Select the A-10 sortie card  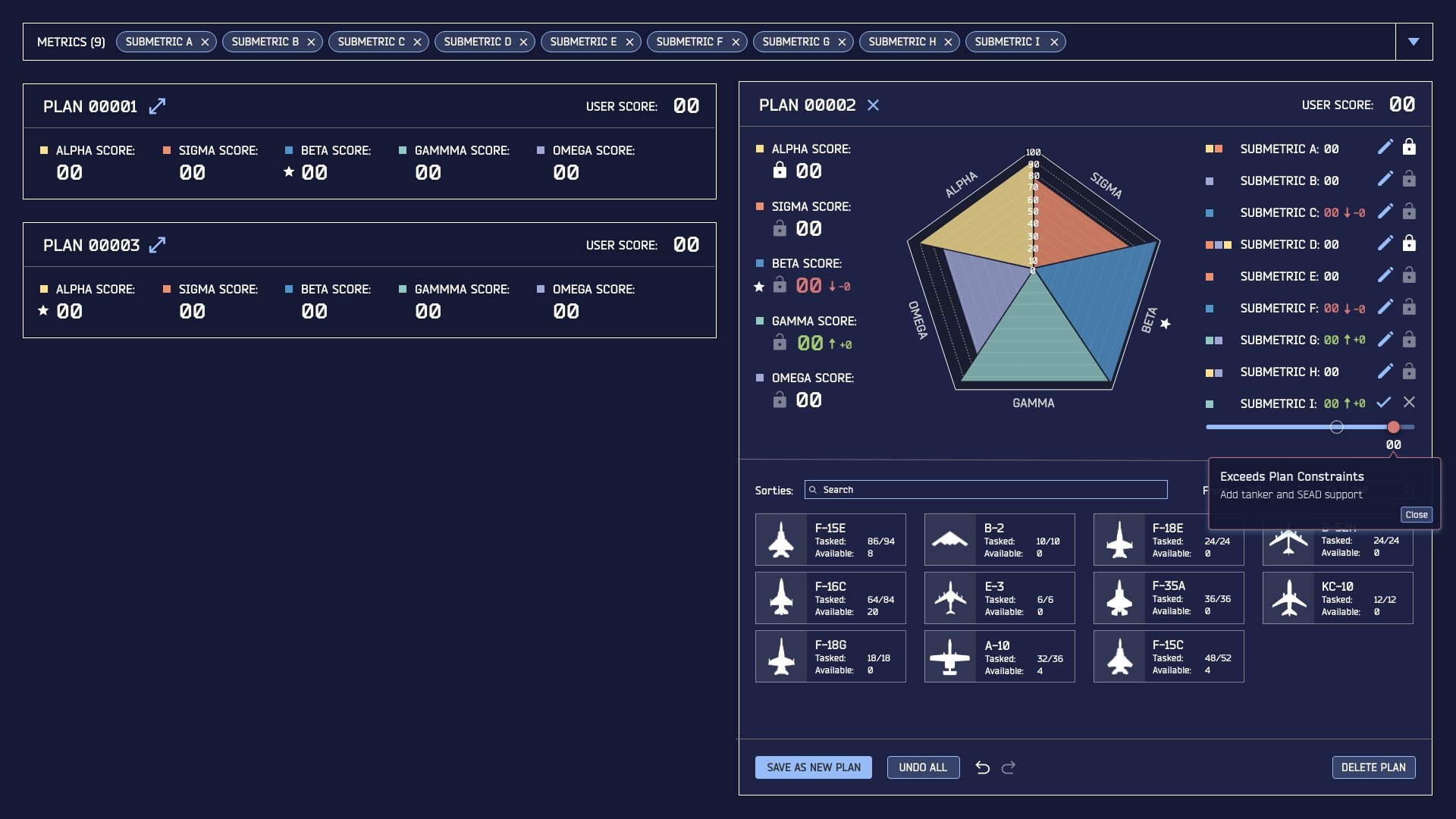click(x=999, y=656)
